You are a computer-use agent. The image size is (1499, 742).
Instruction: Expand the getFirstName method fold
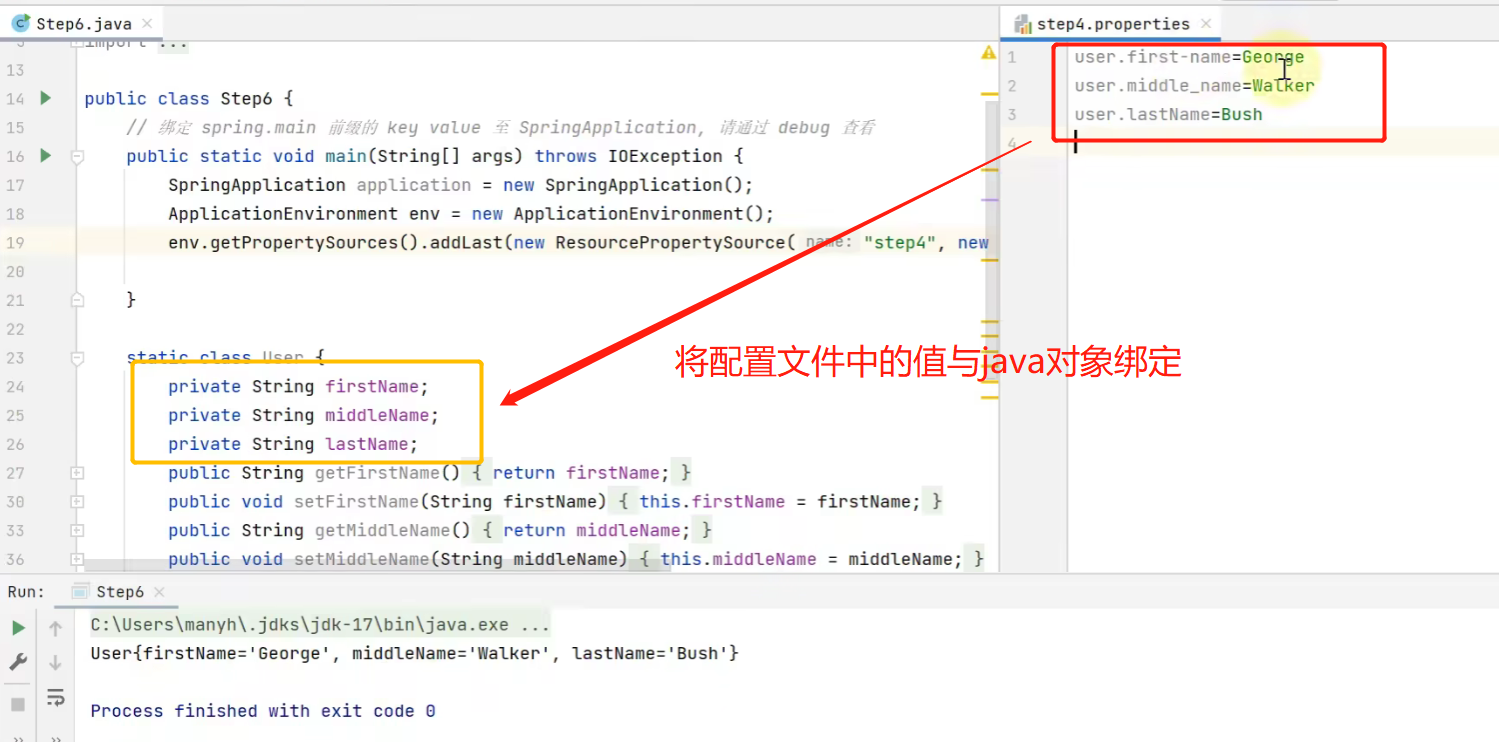pyautogui.click(x=77, y=473)
